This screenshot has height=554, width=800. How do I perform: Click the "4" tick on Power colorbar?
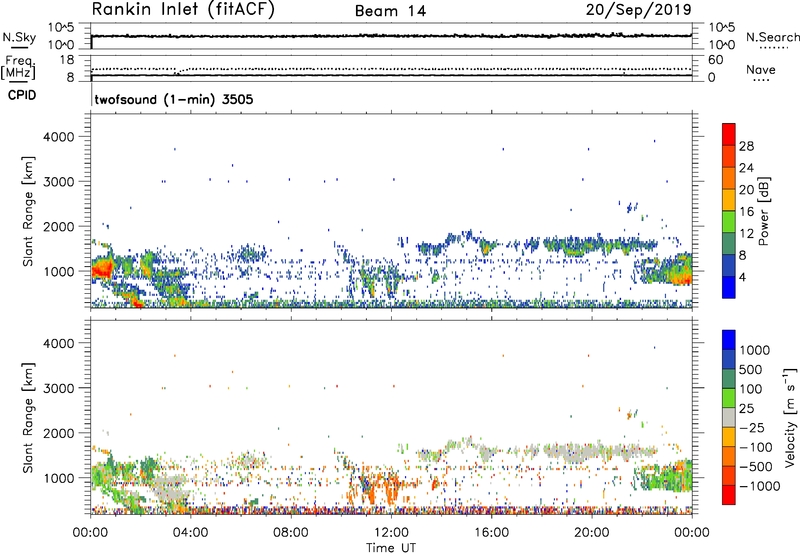[742, 278]
